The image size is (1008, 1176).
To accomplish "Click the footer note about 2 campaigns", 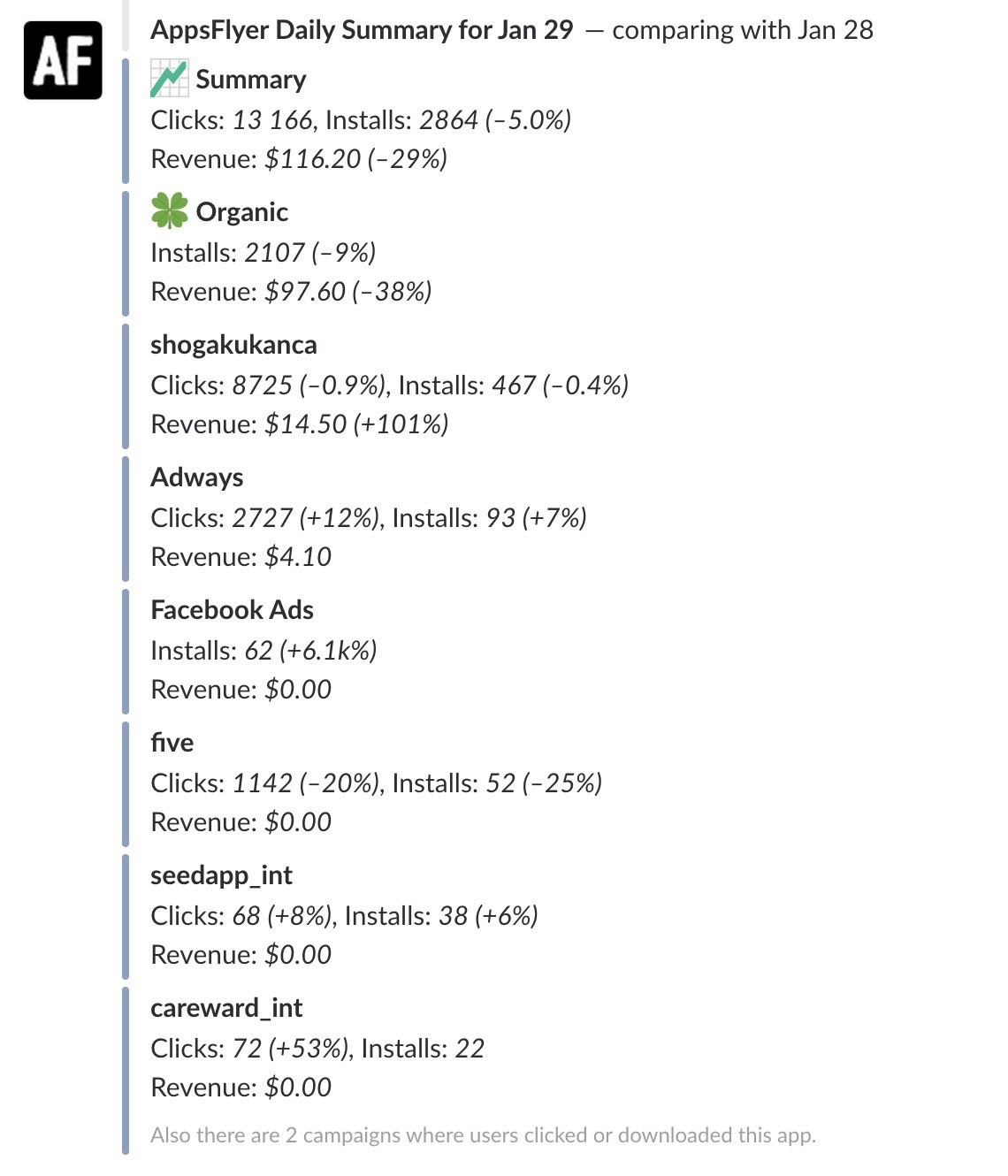I will pos(483,1135).
